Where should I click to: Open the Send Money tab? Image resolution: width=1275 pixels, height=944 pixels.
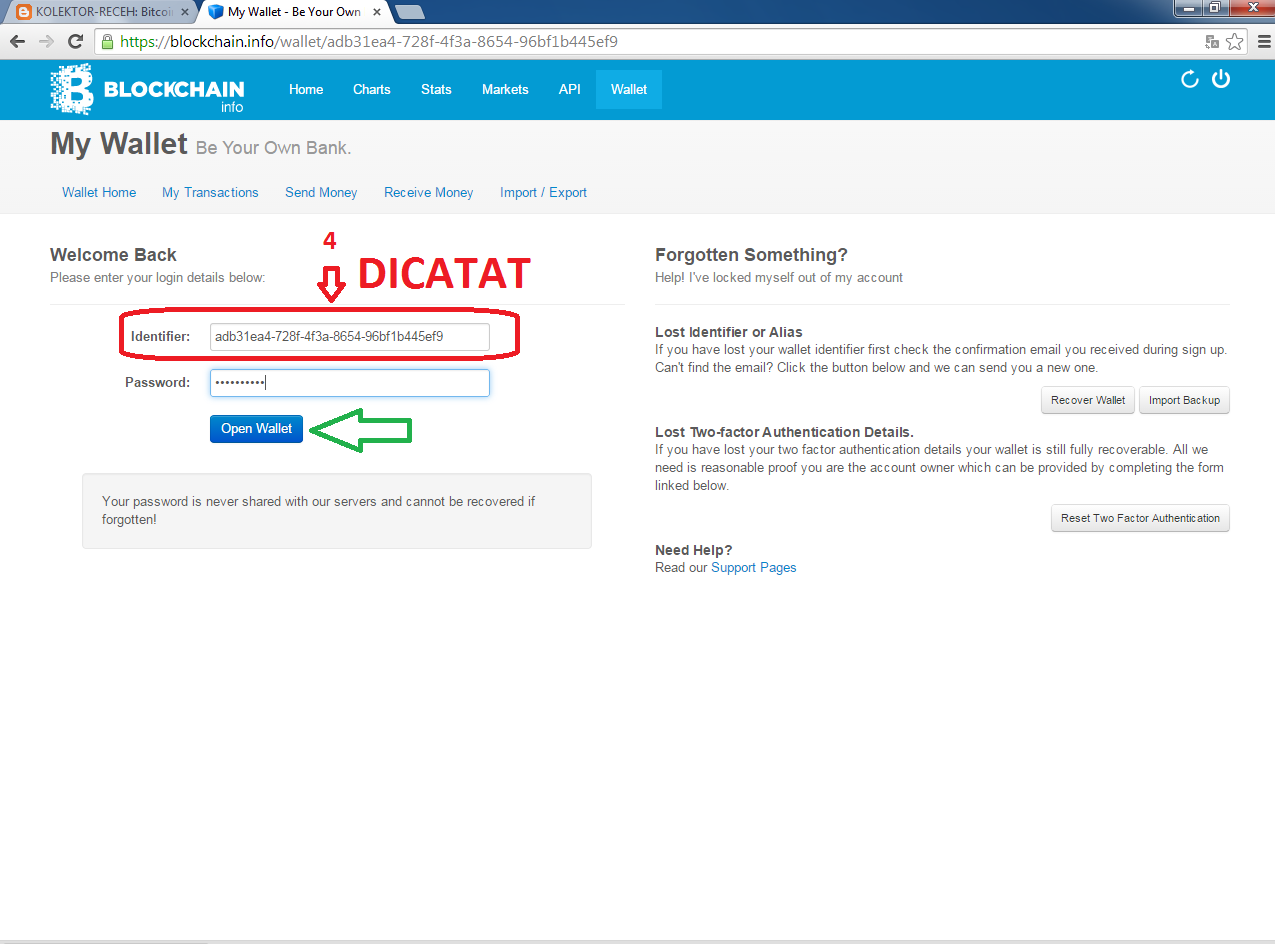click(321, 192)
